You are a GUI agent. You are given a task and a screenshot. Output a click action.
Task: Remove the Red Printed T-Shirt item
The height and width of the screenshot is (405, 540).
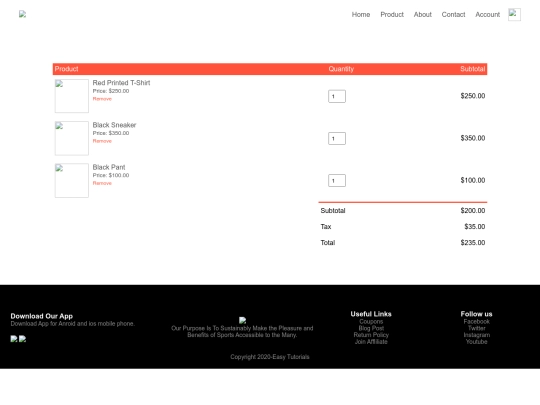click(x=102, y=99)
